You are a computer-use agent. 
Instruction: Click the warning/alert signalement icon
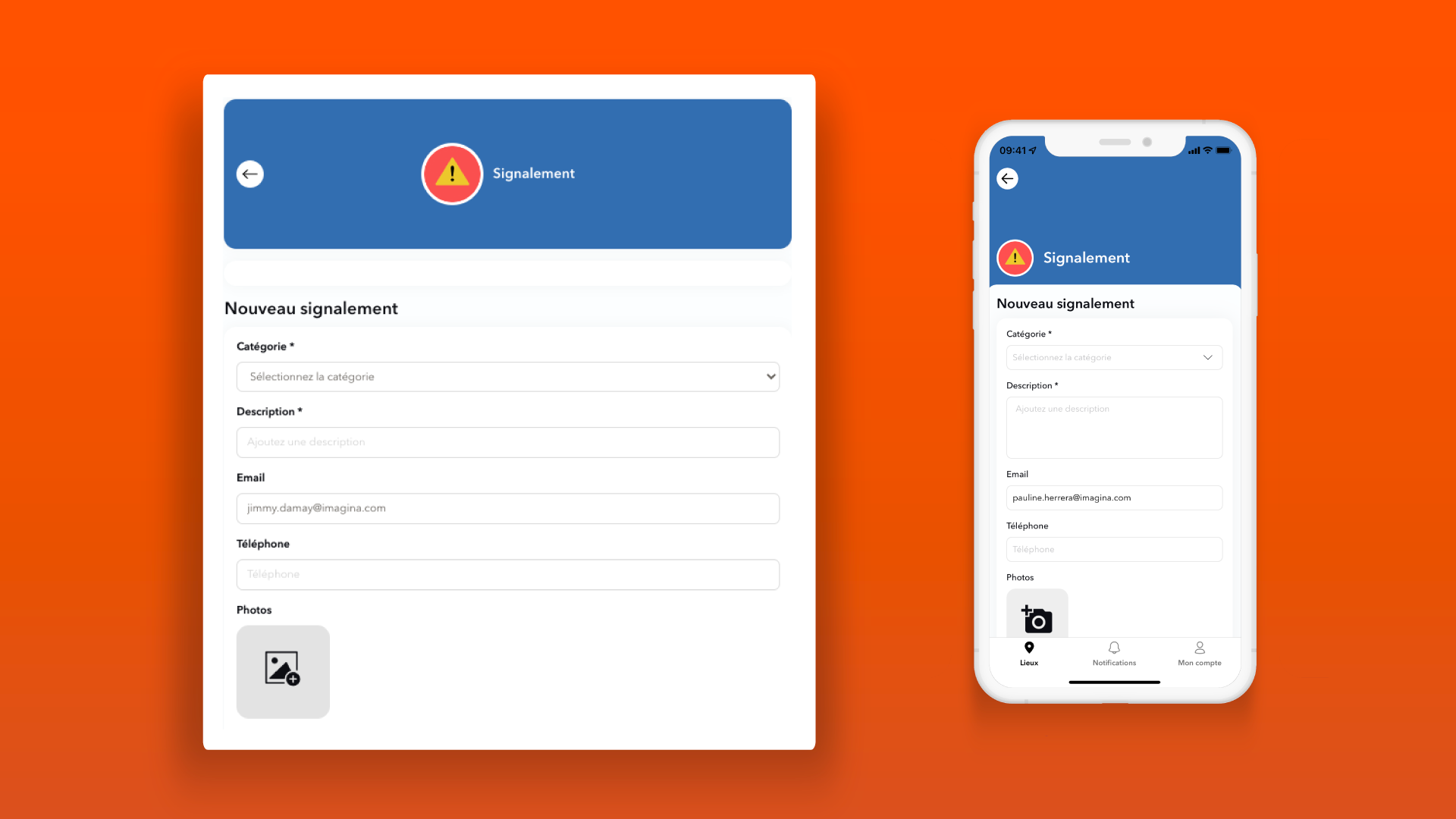[x=451, y=174]
